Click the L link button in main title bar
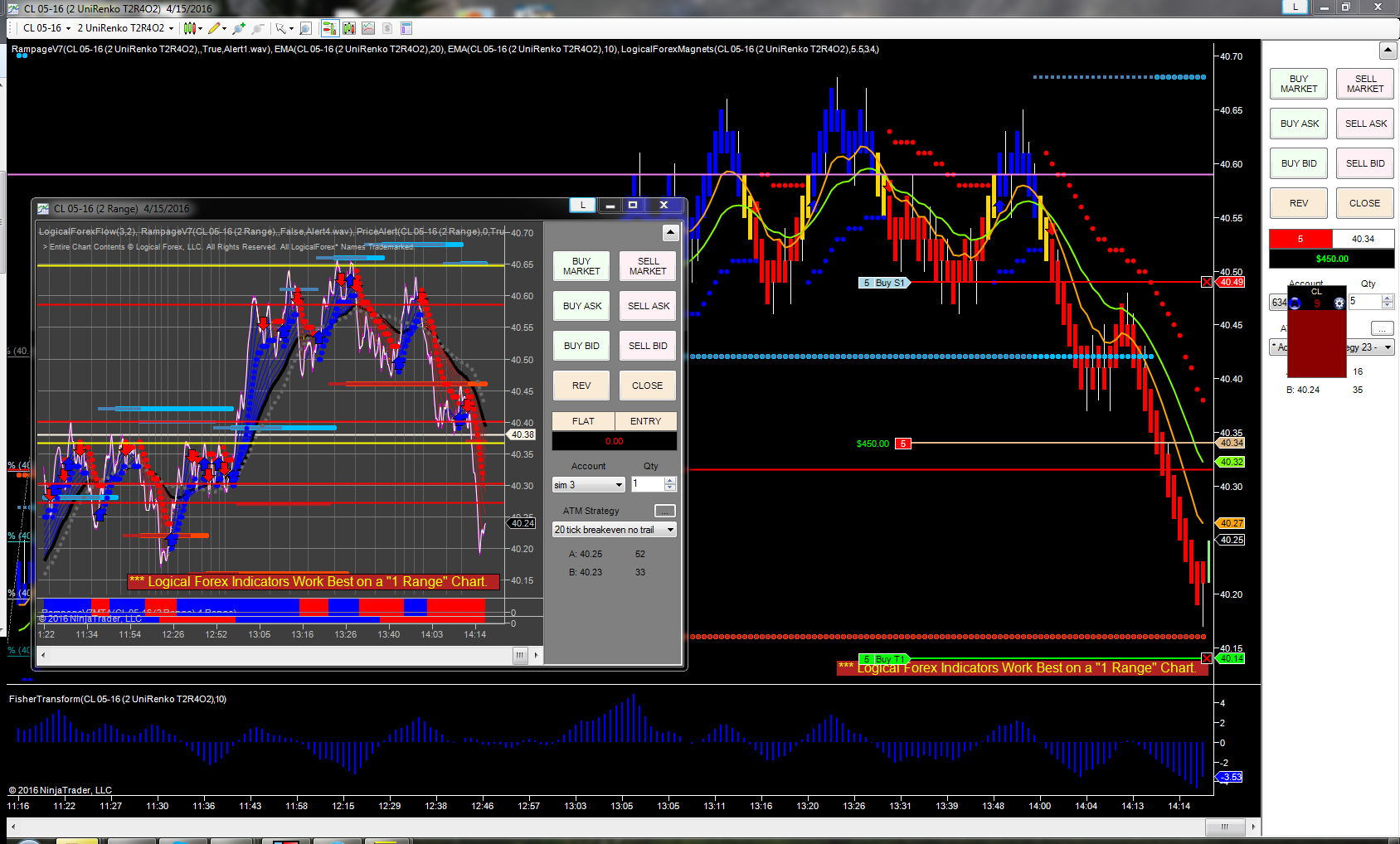The width and height of the screenshot is (1400, 844). pyautogui.click(x=1295, y=7)
